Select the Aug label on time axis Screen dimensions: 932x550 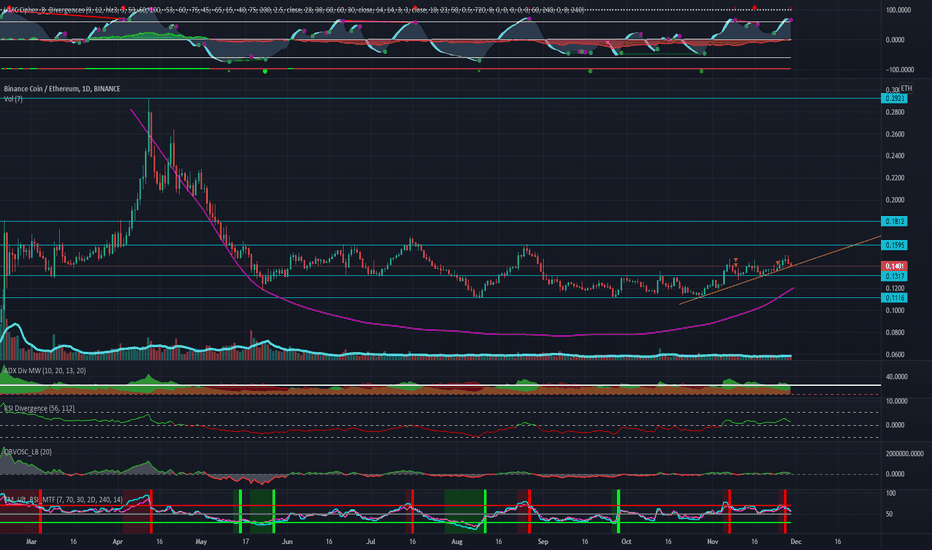point(456,542)
